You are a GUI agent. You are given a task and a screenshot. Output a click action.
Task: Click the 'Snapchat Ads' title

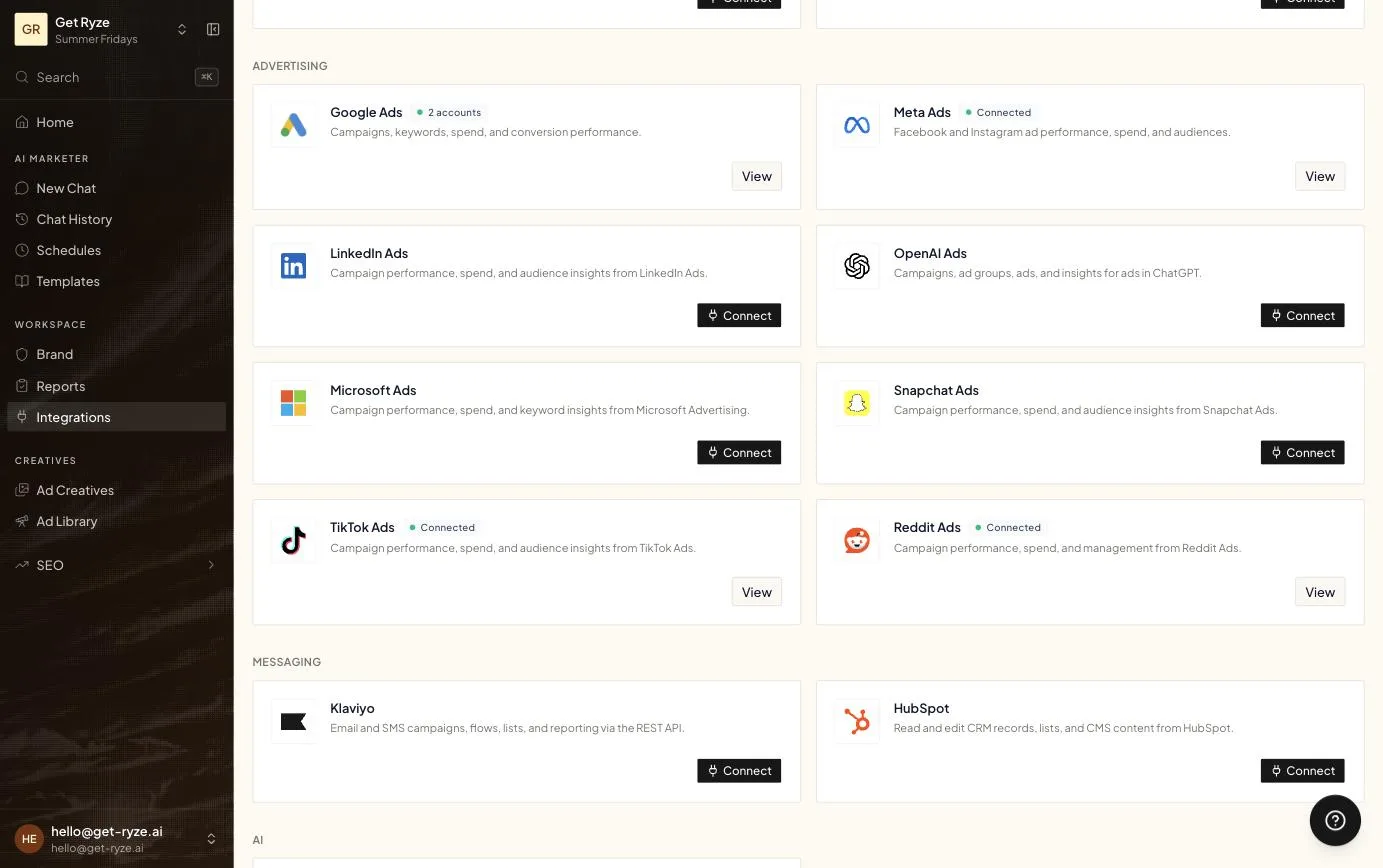click(x=936, y=390)
